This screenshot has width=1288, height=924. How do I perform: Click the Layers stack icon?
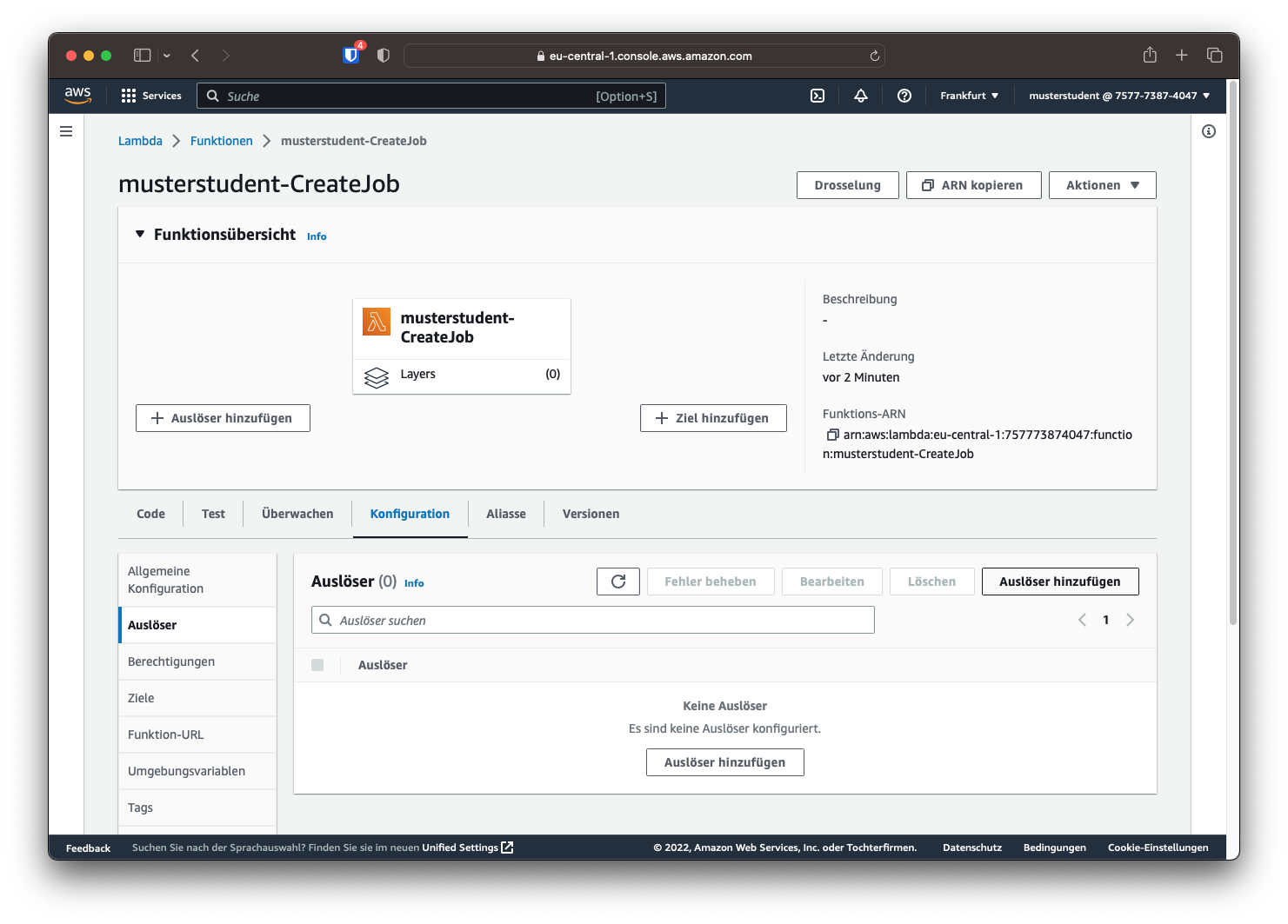(x=377, y=377)
